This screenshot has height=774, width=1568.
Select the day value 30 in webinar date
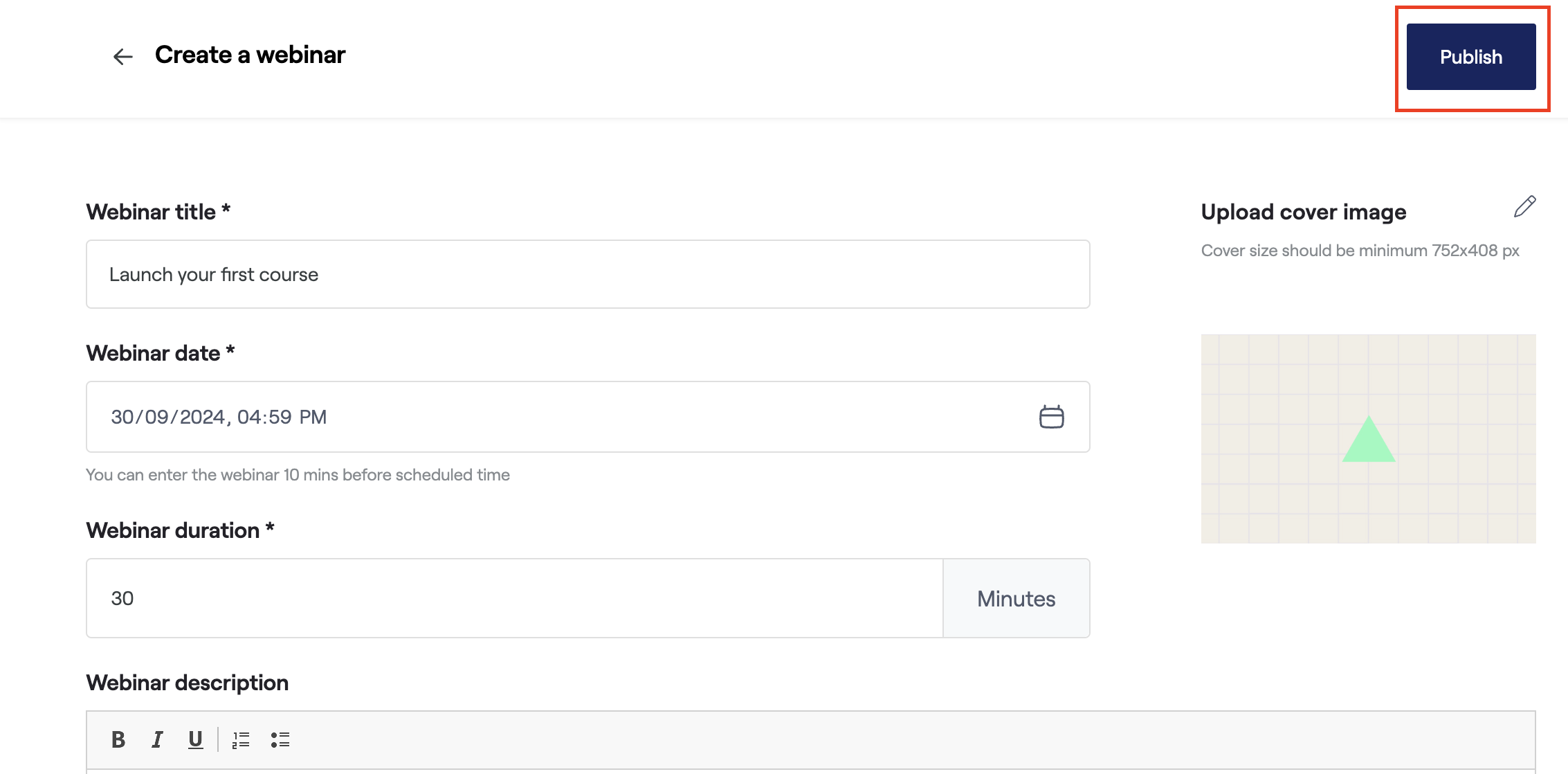click(122, 417)
